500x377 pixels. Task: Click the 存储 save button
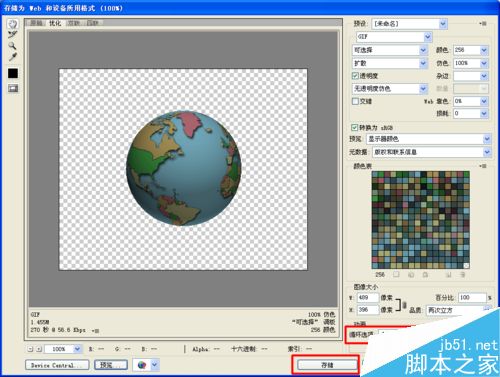327,365
